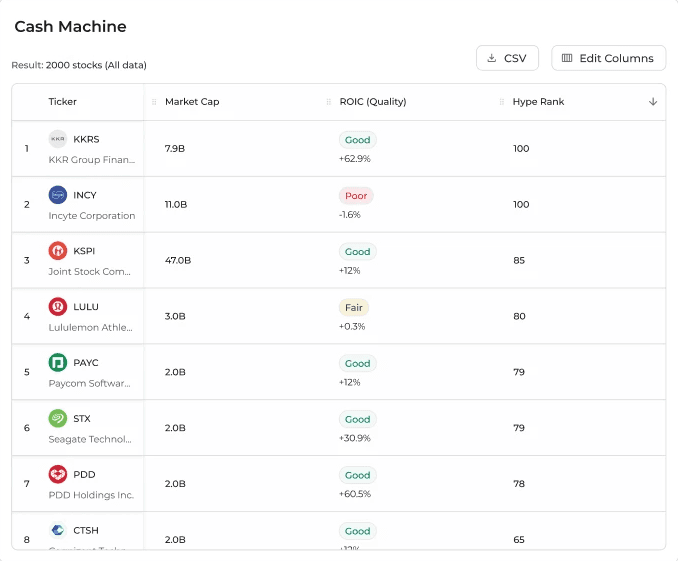Click the Seagate Technol... company name
This screenshot has height=561, width=678.
(x=90, y=439)
